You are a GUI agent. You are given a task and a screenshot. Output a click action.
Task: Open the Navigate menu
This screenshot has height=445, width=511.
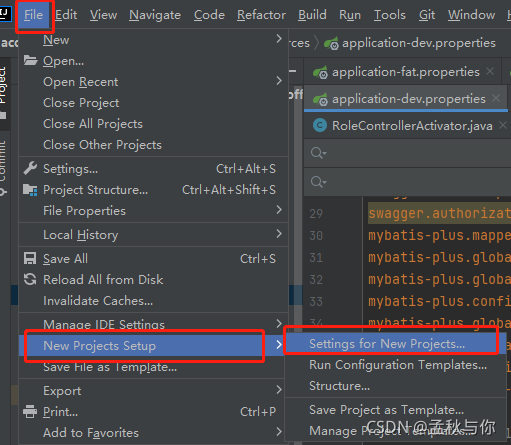point(155,15)
